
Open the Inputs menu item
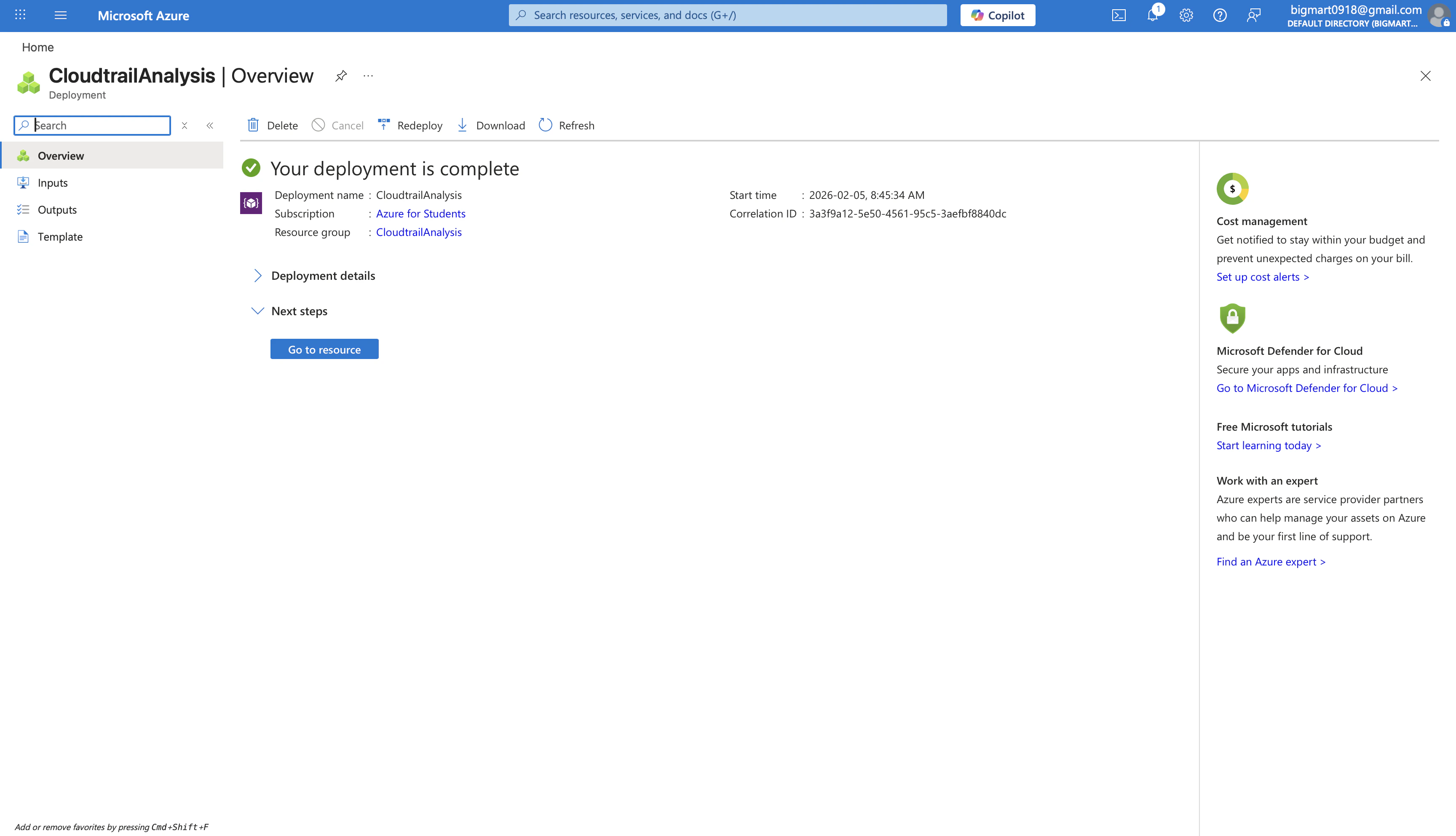coord(53,182)
